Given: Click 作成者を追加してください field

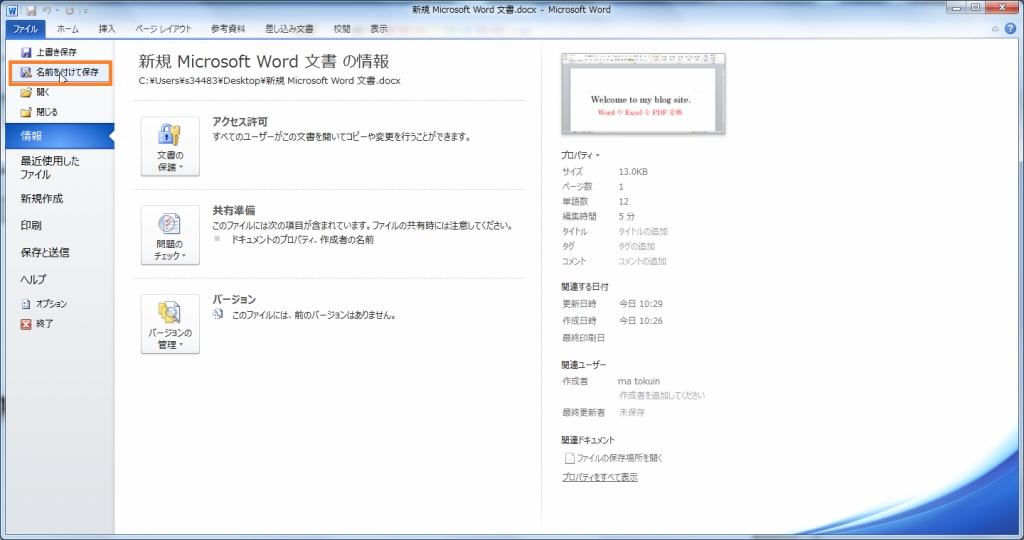Looking at the screenshot, I should [662, 396].
